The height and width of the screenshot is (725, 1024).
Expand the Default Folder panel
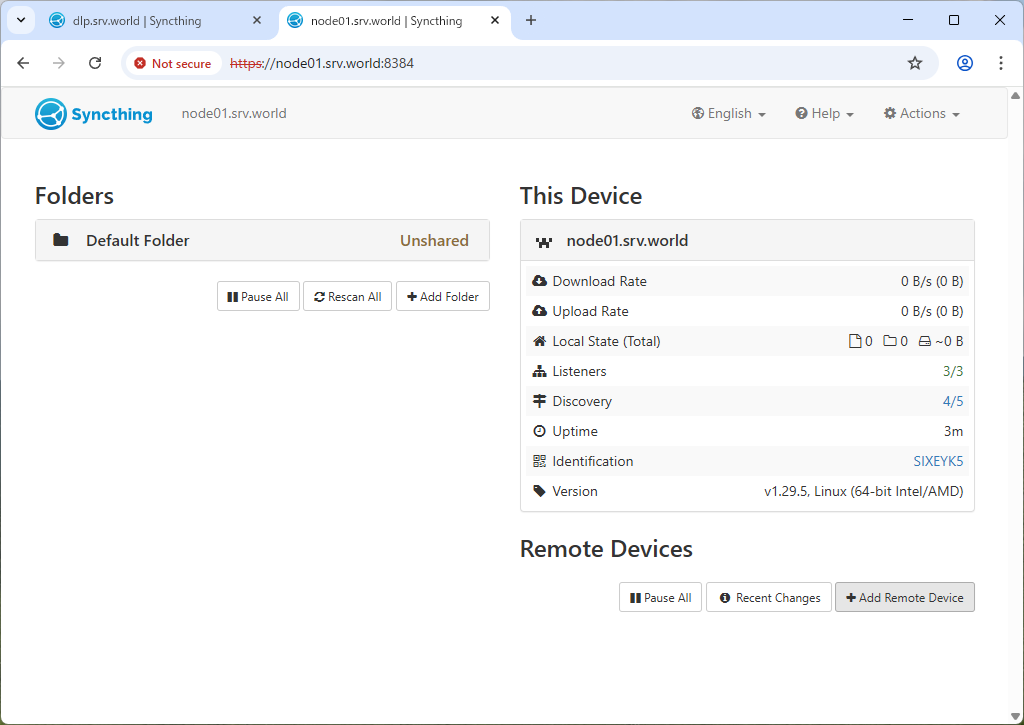click(x=262, y=240)
